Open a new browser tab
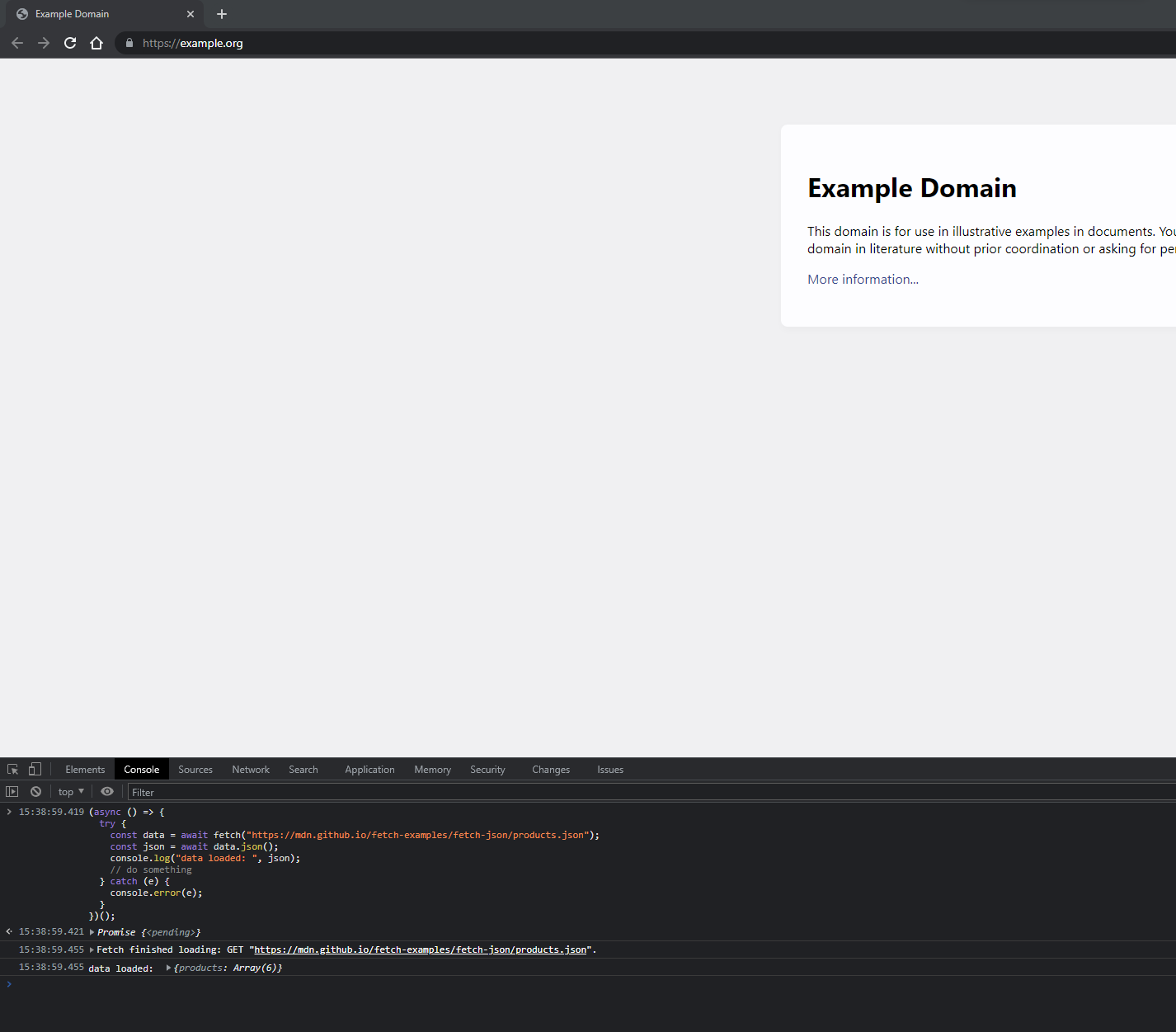 (x=221, y=14)
